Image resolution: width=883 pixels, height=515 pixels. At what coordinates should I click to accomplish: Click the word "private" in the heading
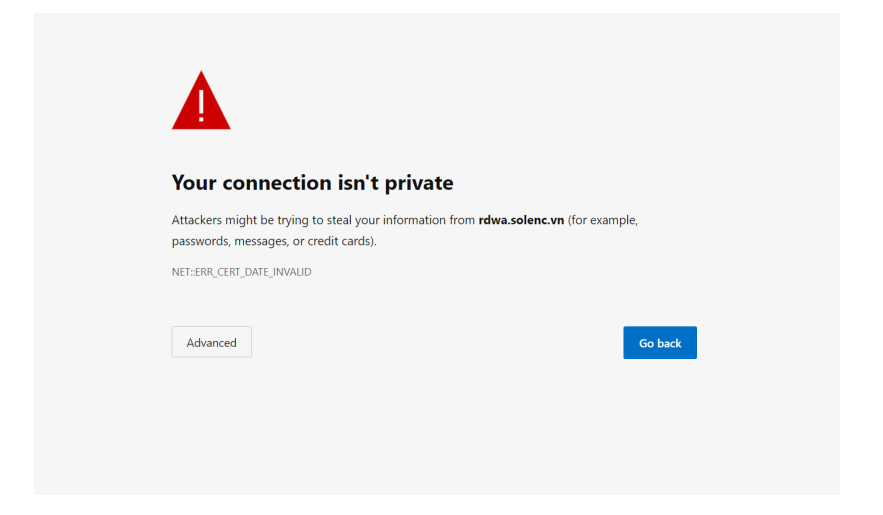pyautogui.click(x=419, y=183)
